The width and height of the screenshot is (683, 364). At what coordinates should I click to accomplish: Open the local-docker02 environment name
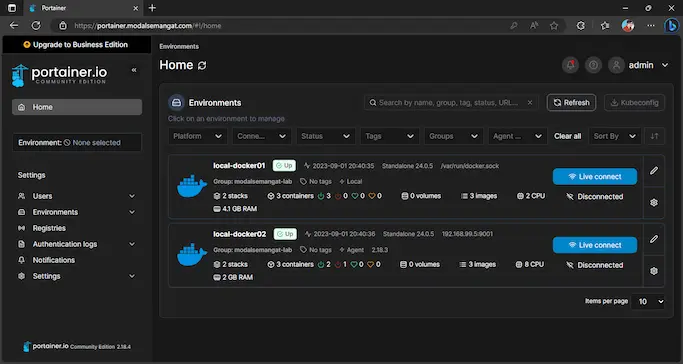tap(240, 234)
